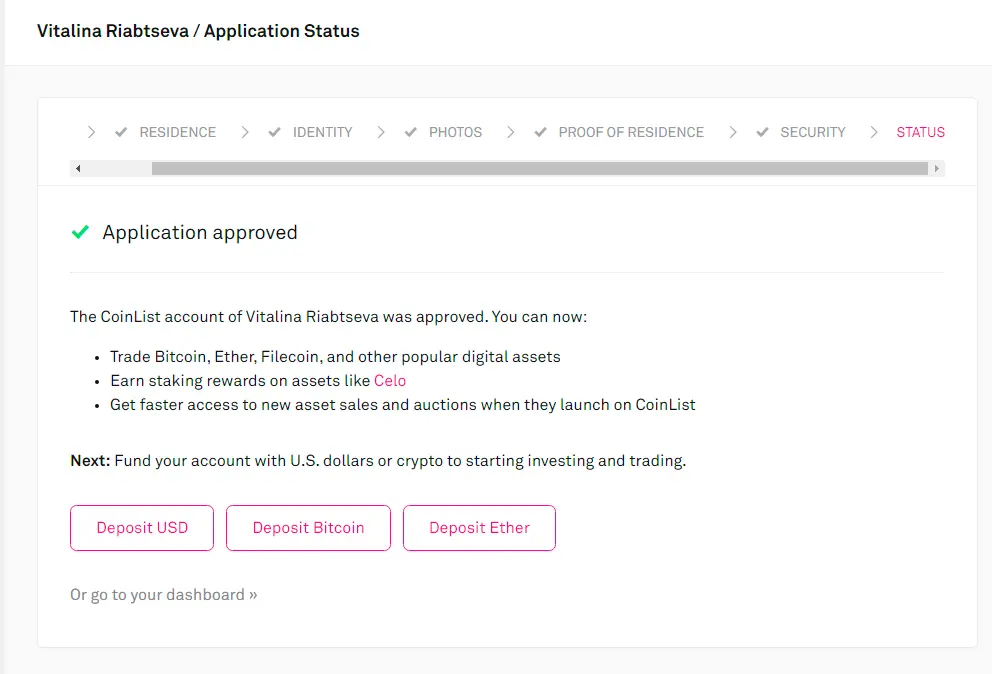Click the chevron arrow before Photos
This screenshot has width=992, height=674.
(381, 132)
